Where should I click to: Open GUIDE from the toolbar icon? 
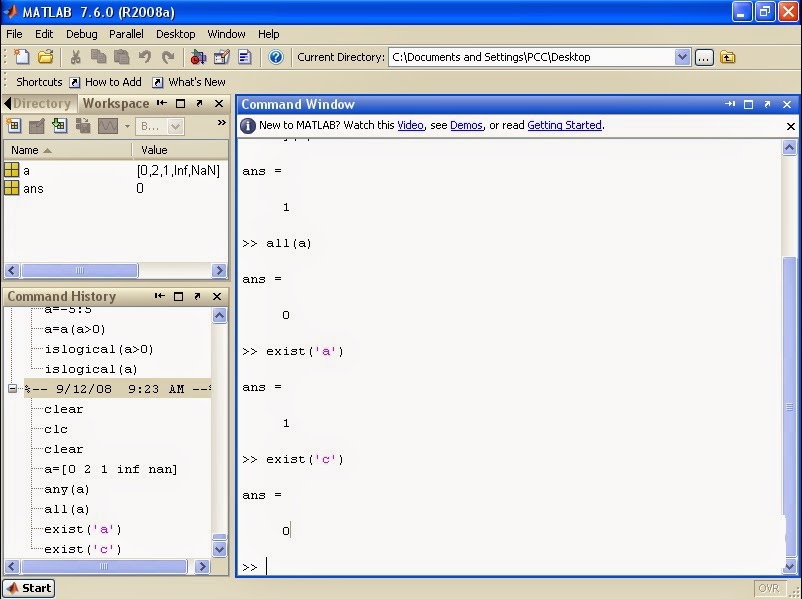[x=221, y=57]
